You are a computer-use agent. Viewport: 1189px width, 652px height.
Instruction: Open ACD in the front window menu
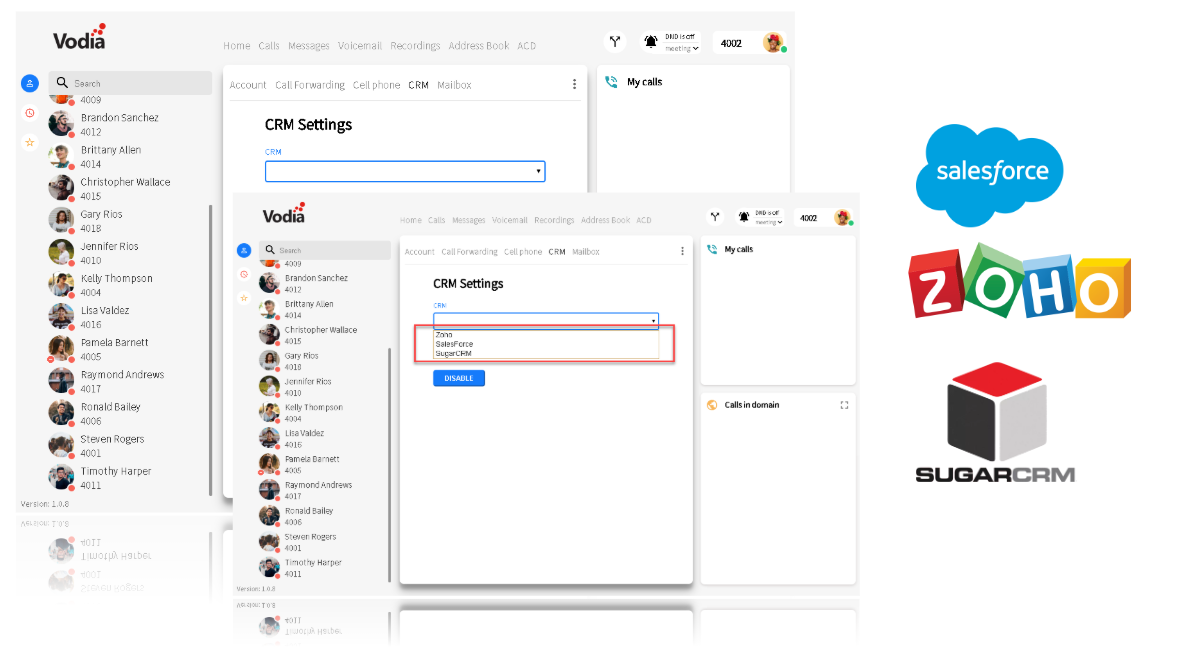(x=644, y=220)
